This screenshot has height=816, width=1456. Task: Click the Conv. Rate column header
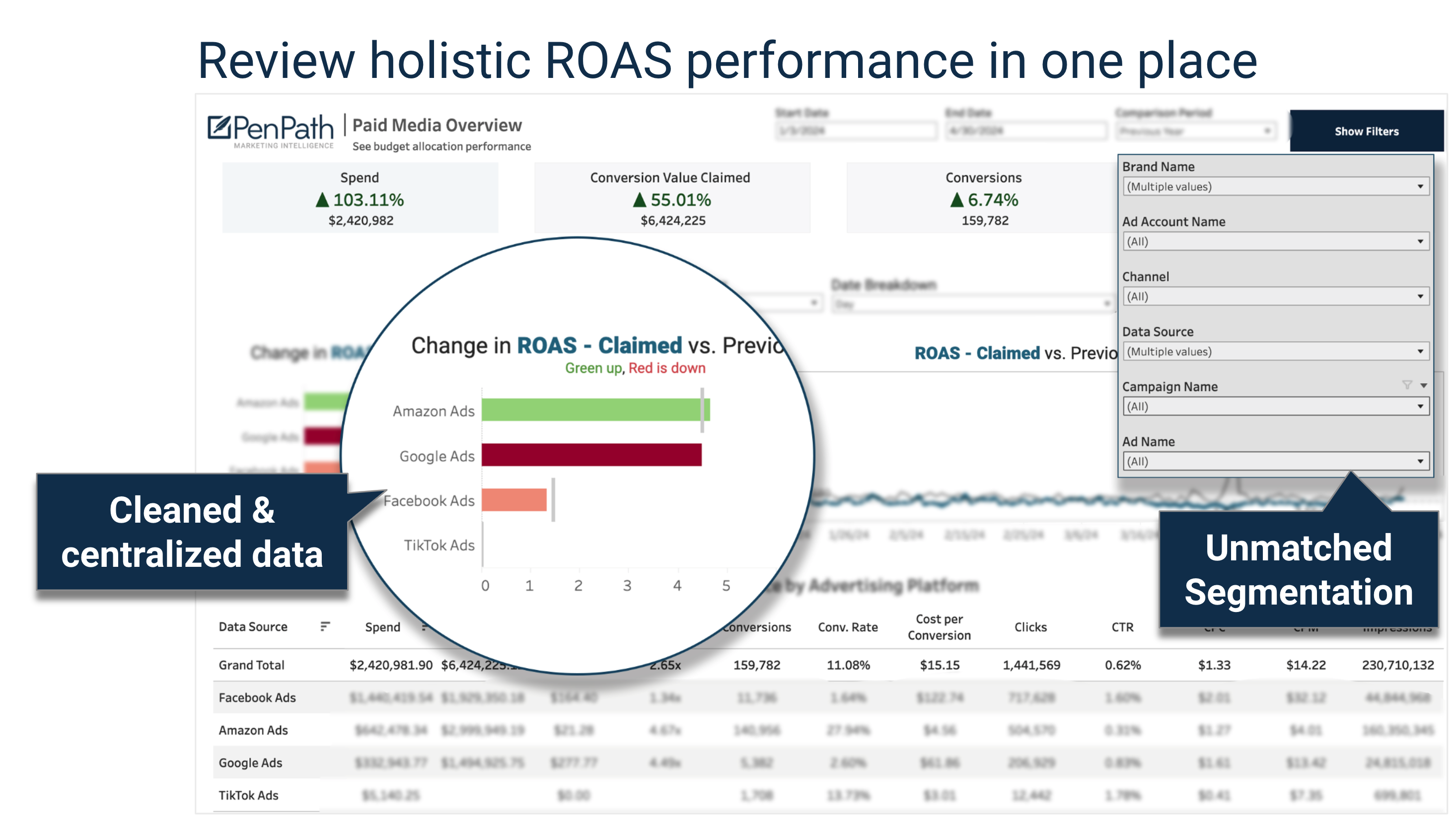tap(848, 627)
